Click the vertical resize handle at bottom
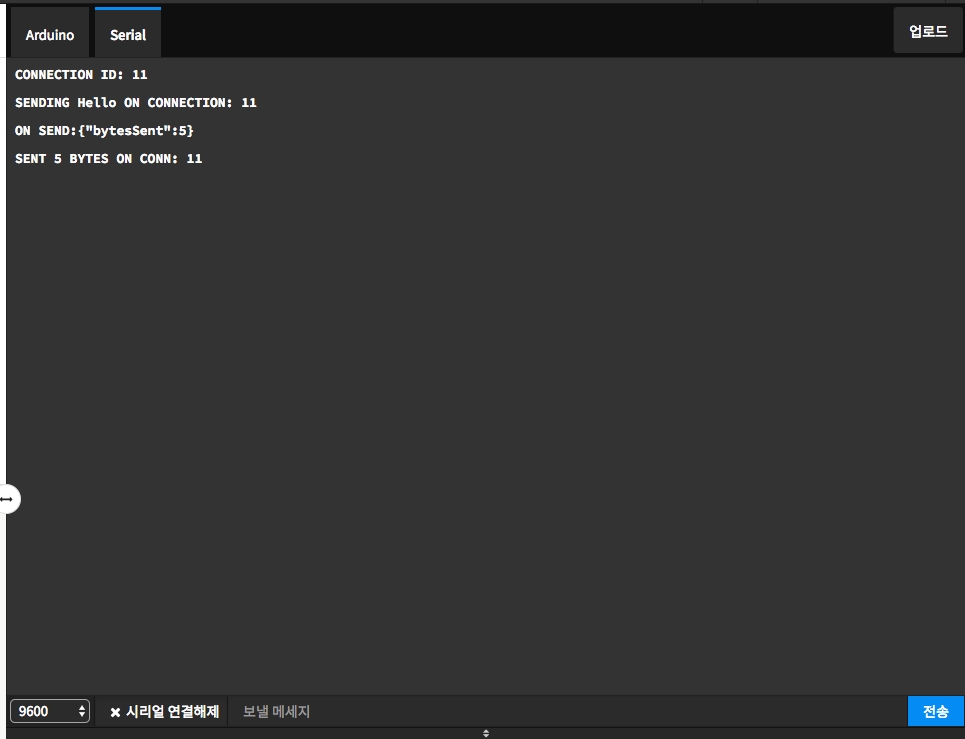 pos(486,733)
